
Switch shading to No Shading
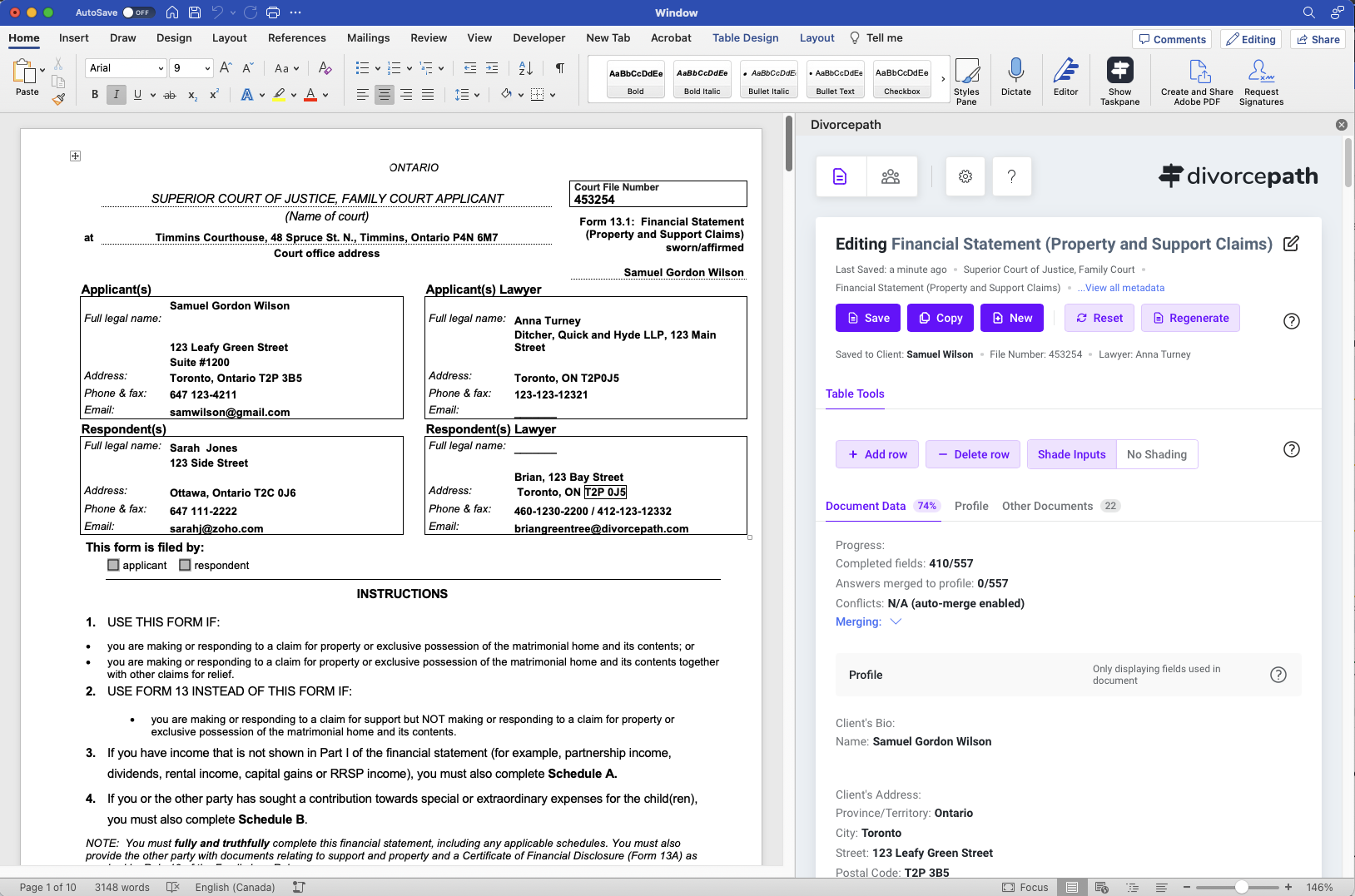(x=1156, y=454)
